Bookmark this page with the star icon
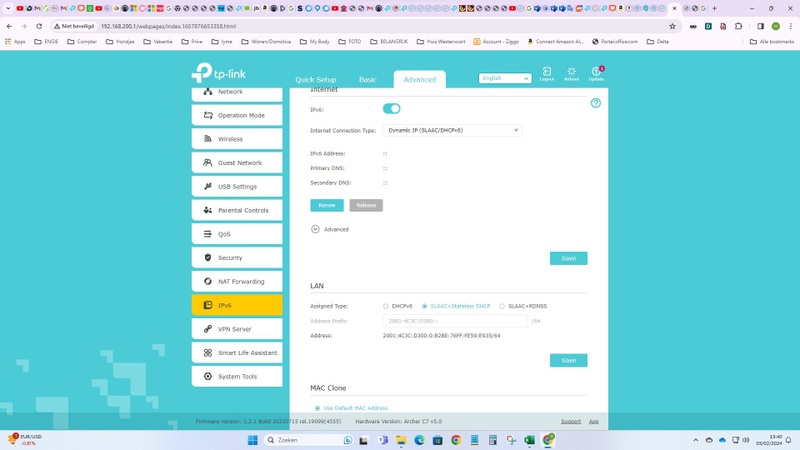The height and width of the screenshot is (450, 800). coord(672,26)
